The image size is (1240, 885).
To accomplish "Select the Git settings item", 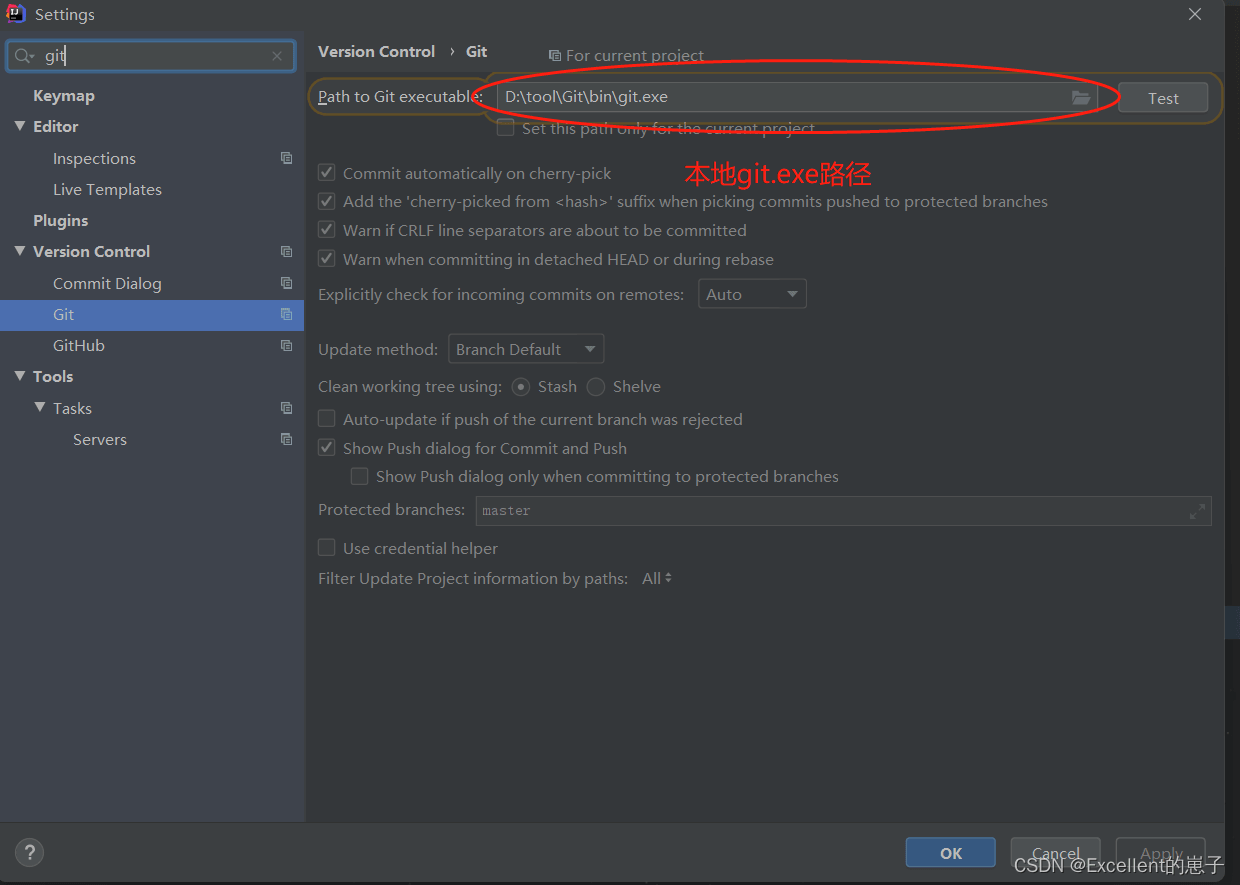I will (x=152, y=314).
